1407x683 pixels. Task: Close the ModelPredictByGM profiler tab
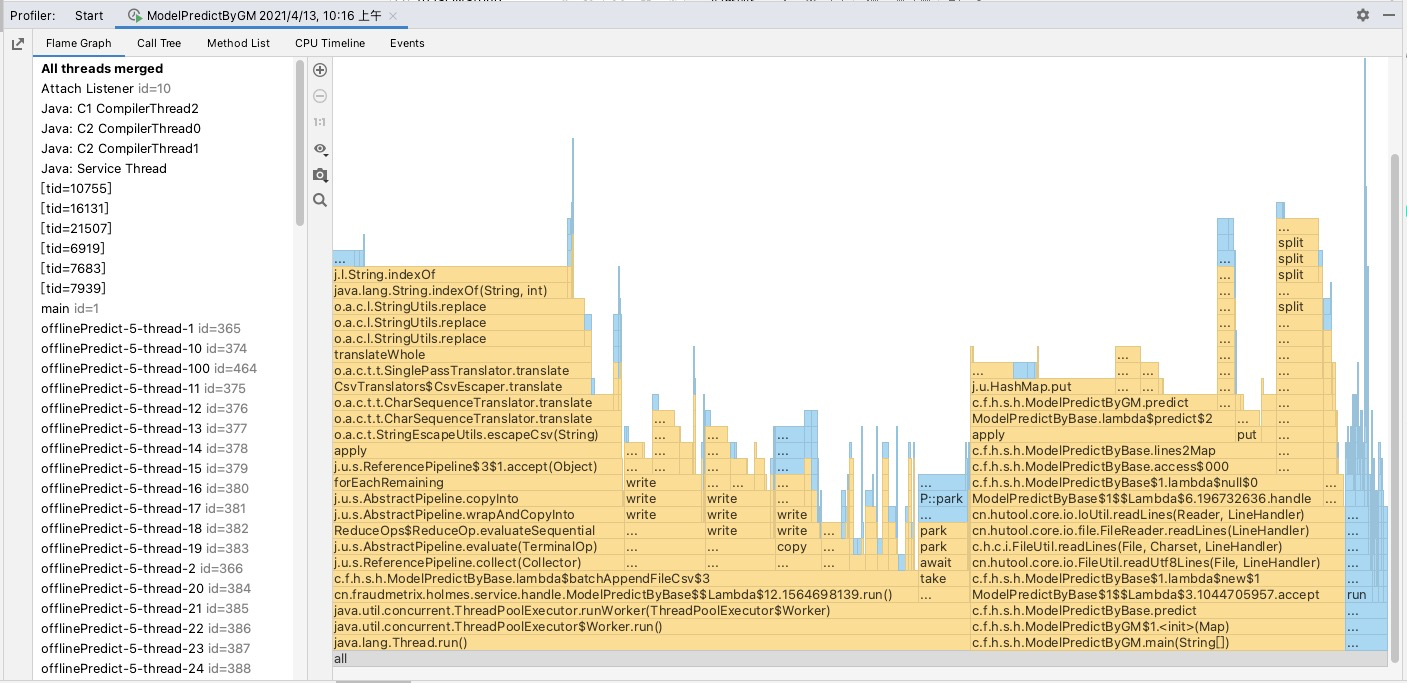pyautogui.click(x=393, y=16)
